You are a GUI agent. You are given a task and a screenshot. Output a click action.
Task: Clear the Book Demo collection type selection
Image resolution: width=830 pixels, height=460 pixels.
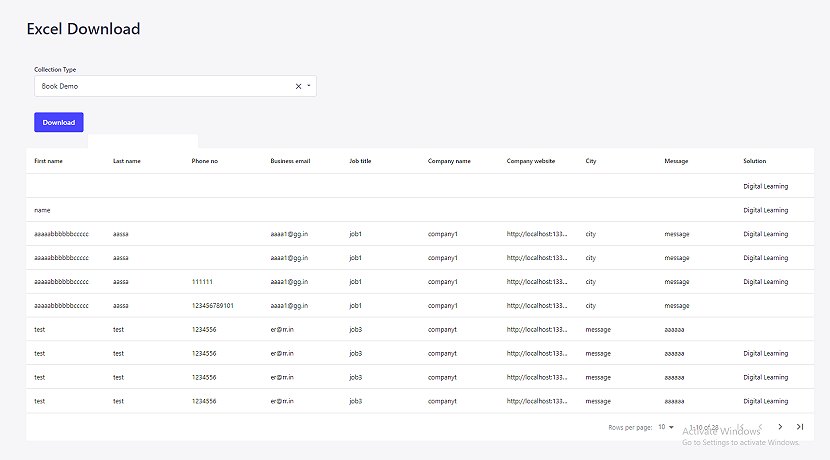click(298, 86)
